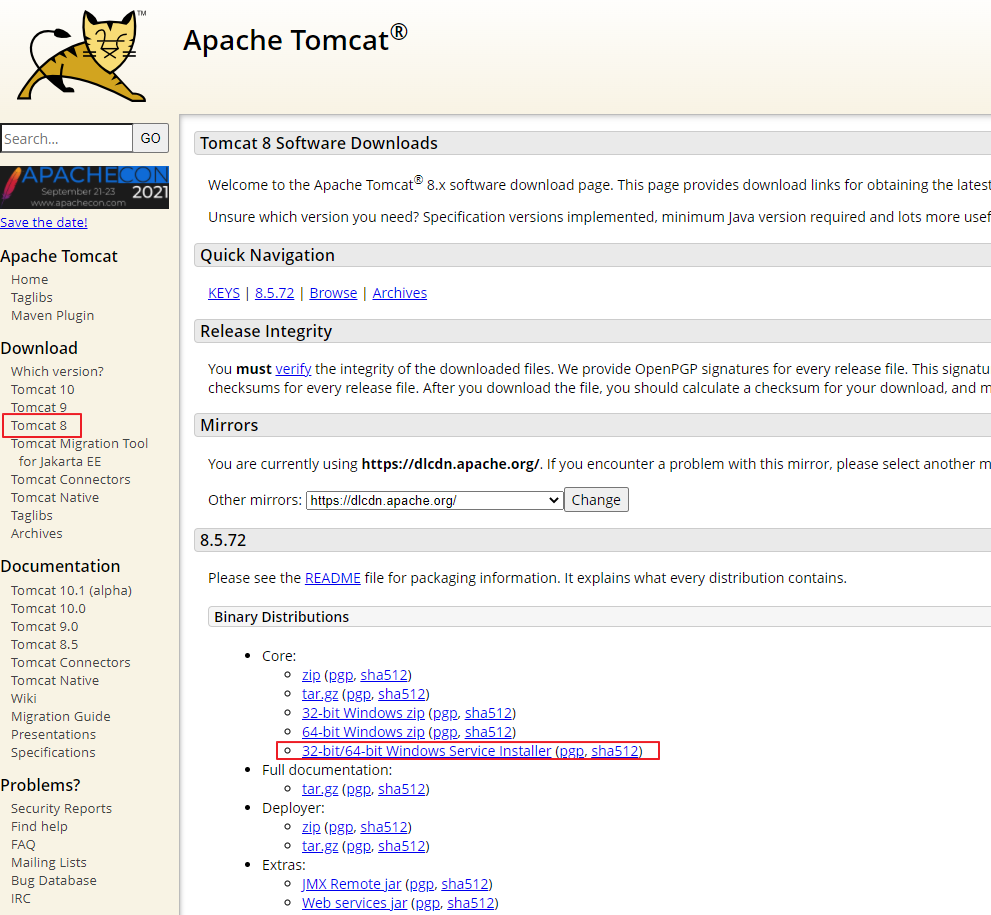Open the Wiki link

(x=23, y=698)
